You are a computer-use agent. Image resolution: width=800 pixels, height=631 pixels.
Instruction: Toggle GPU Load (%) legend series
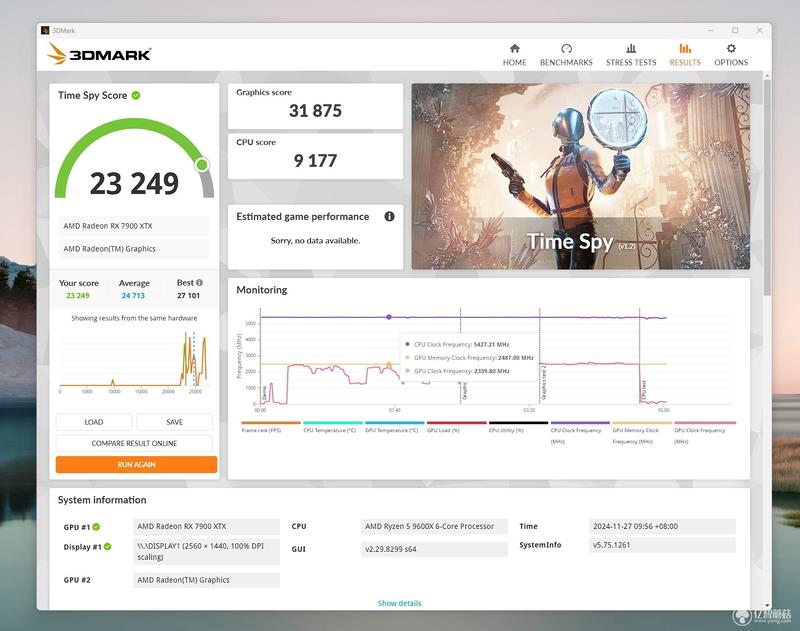(457, 427)
